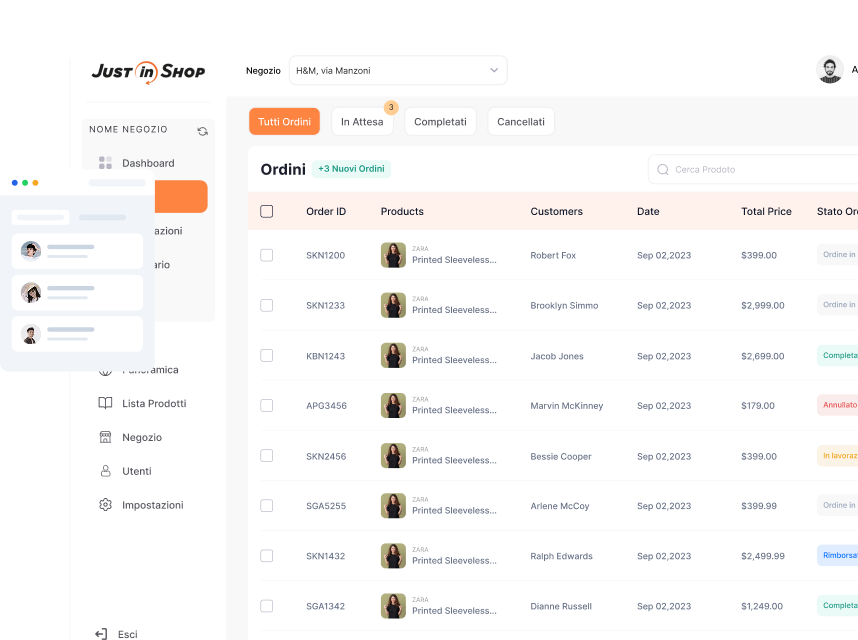Click the Just in Shop logo
The height and width of the screenshot is (640, 858).
pos(148,72)
